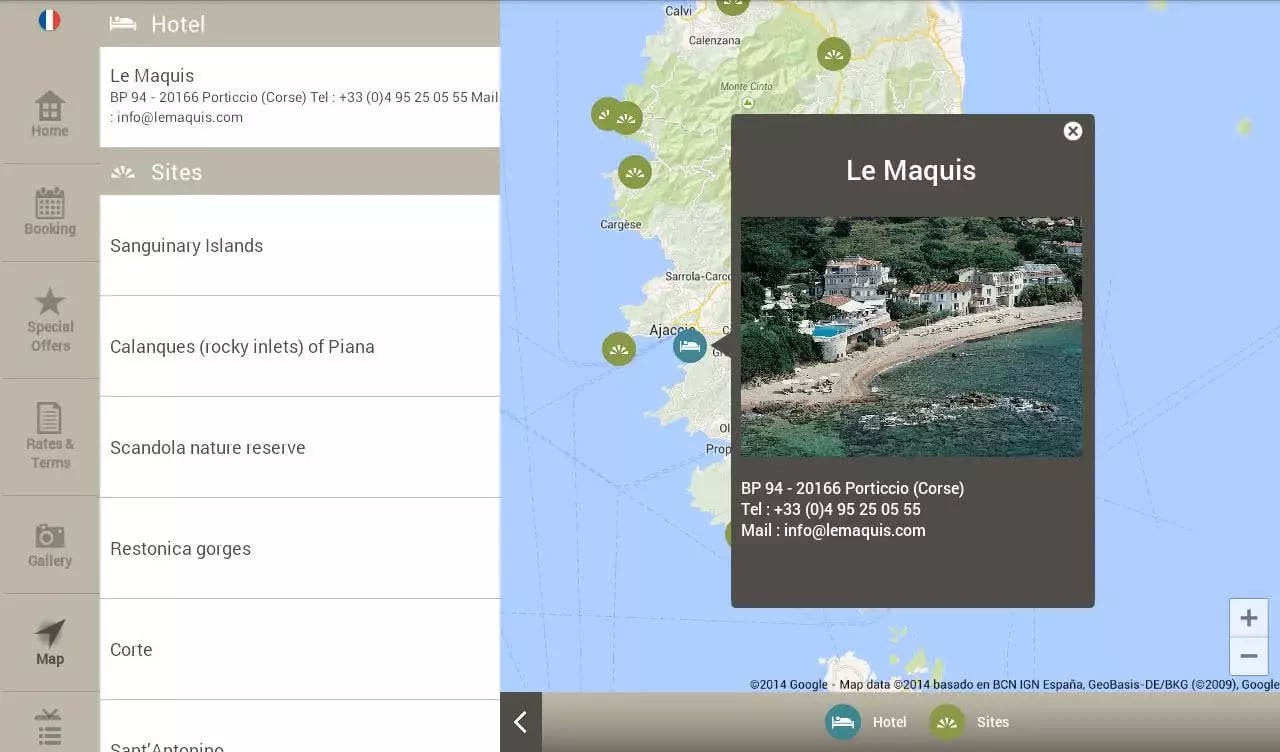
Task: Toggle the Sites legend filter
Action: pyautogui.click(x=969, y=722)
